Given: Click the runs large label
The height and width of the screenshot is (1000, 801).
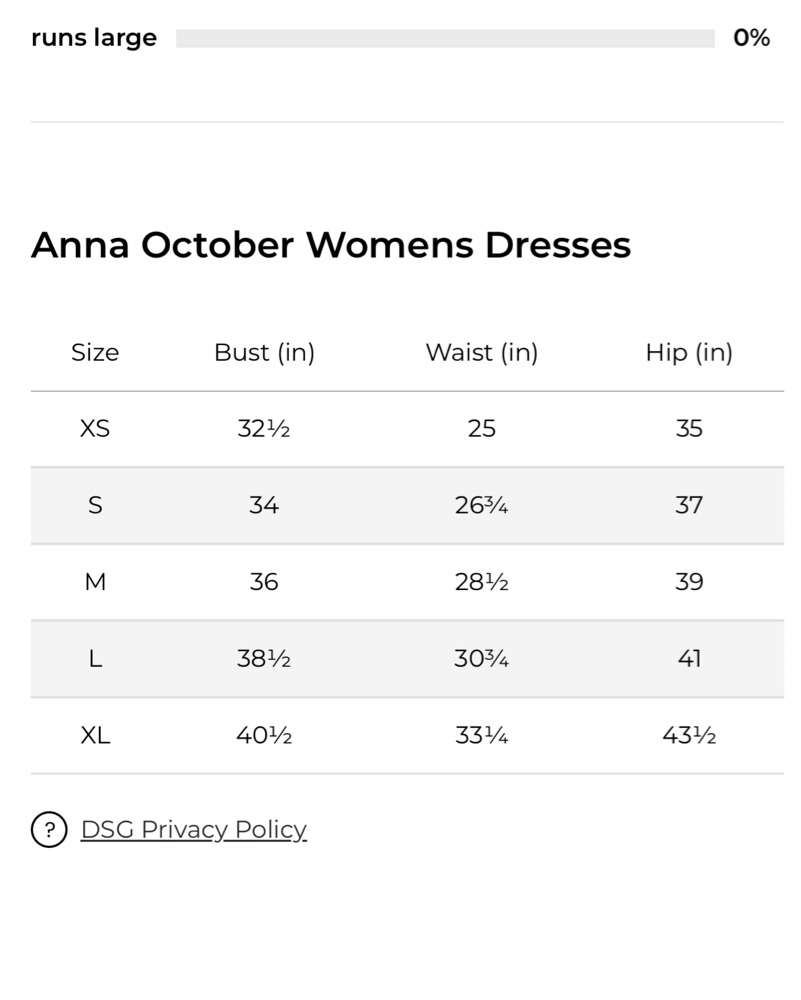Looking at the screenshot, I should click(94, 38).
